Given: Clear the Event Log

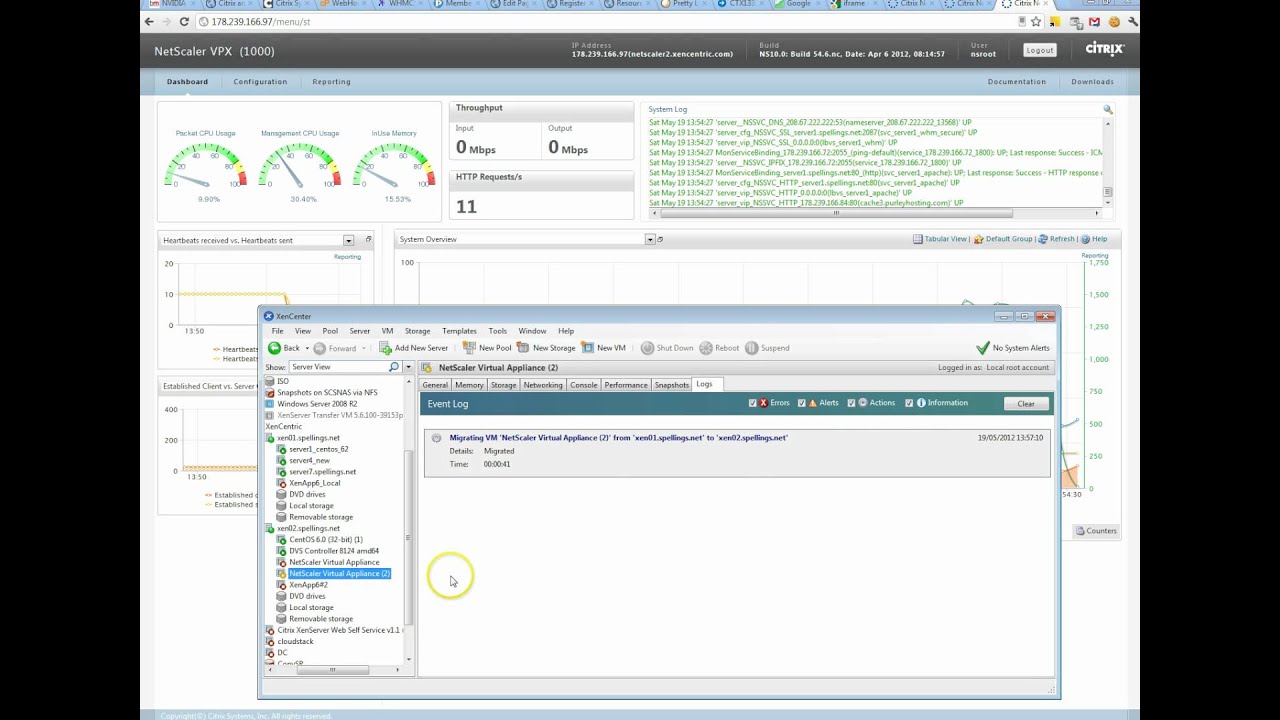Looking at the screenshot, I should pos(1026,404).
